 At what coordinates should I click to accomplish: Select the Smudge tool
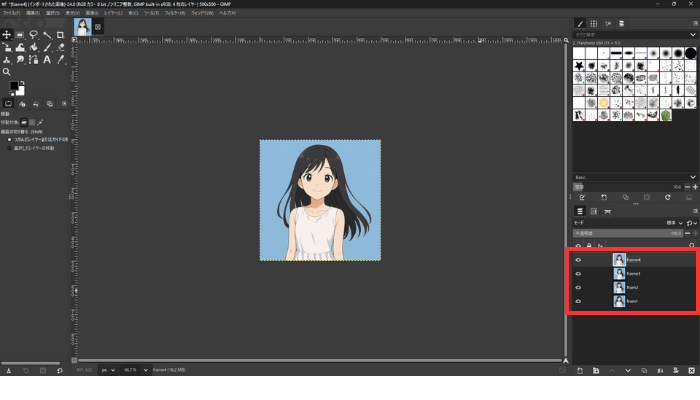pos(20,60)
